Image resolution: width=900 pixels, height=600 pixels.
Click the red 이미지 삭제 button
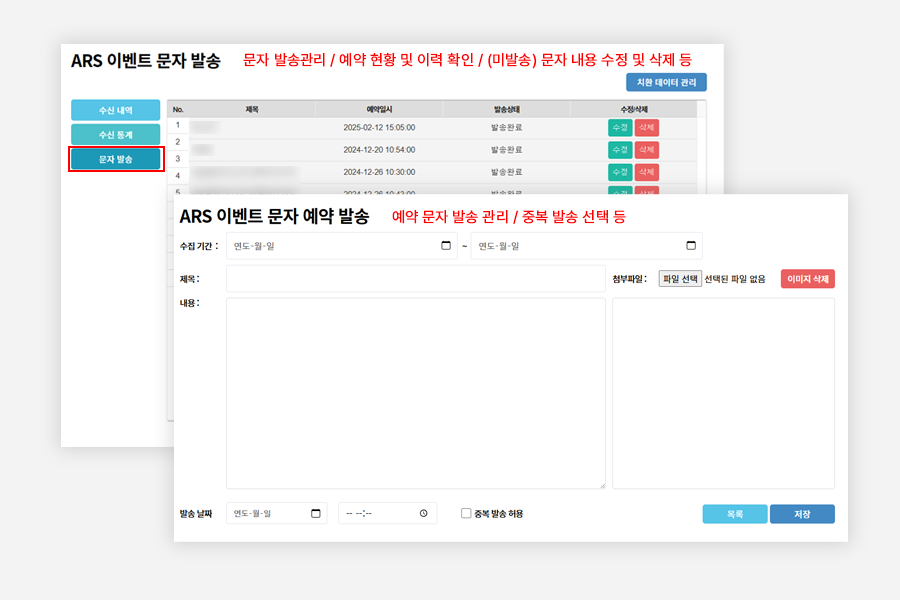(807, 279)
